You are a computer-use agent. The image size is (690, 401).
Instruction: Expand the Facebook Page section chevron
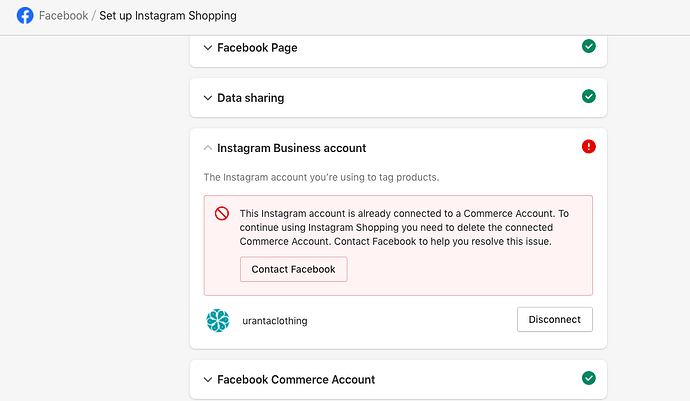(x=208, y=47)
